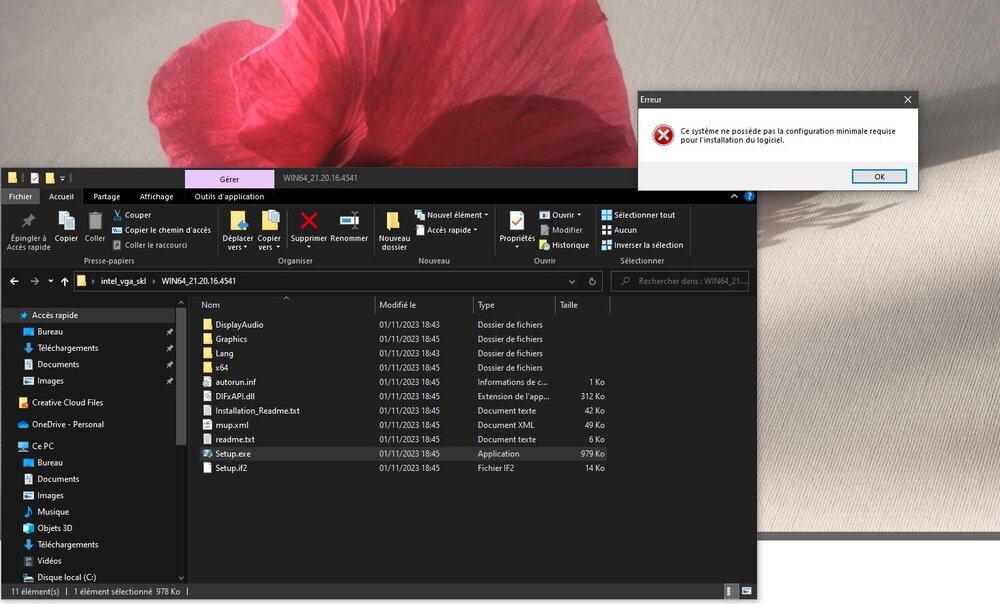The image size is (1000, 604).
Task: Click the Renommer icon in ribbon
Action: coord(349,221)
